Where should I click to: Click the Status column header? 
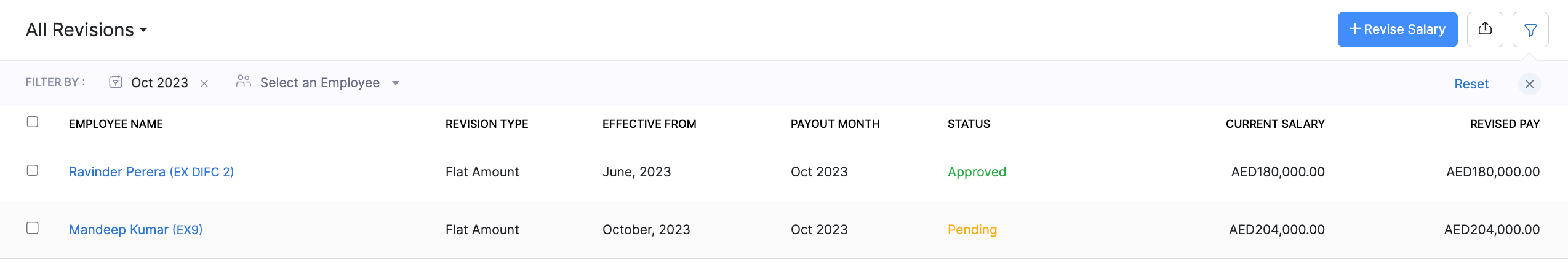(x=969, y=124)
